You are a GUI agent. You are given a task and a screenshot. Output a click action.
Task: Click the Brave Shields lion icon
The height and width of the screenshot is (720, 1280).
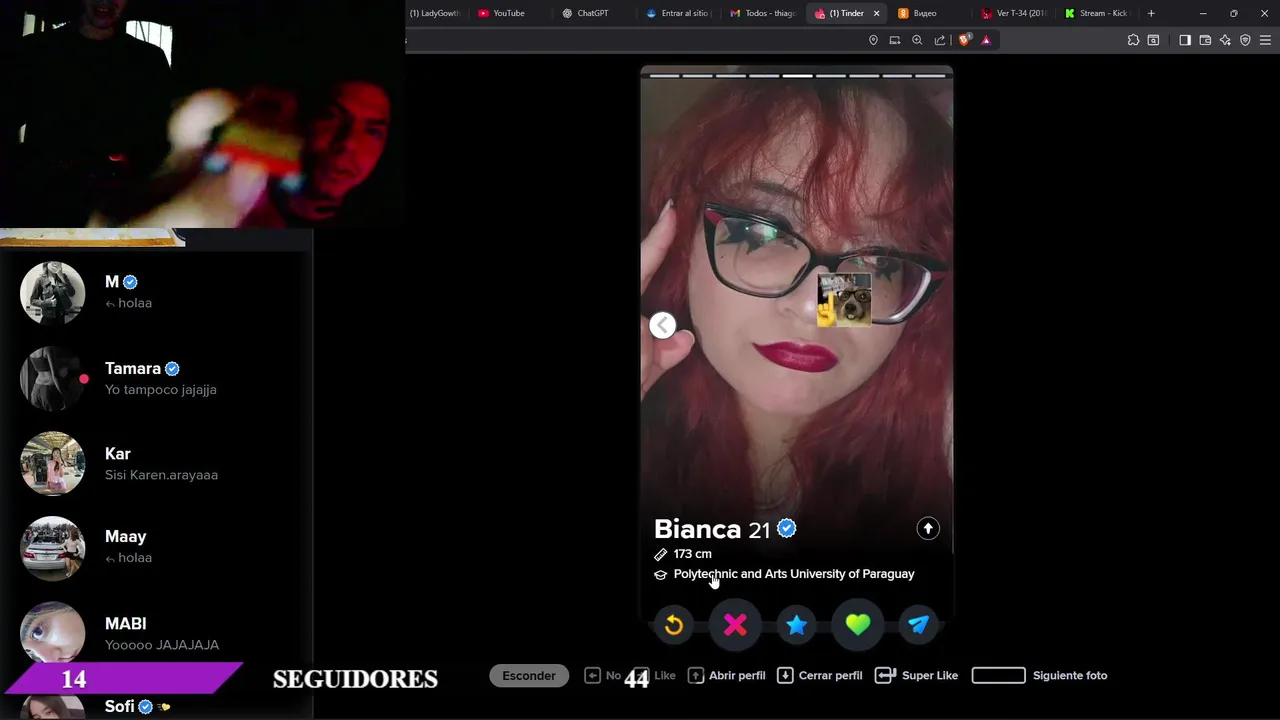(x=964, y=40)
